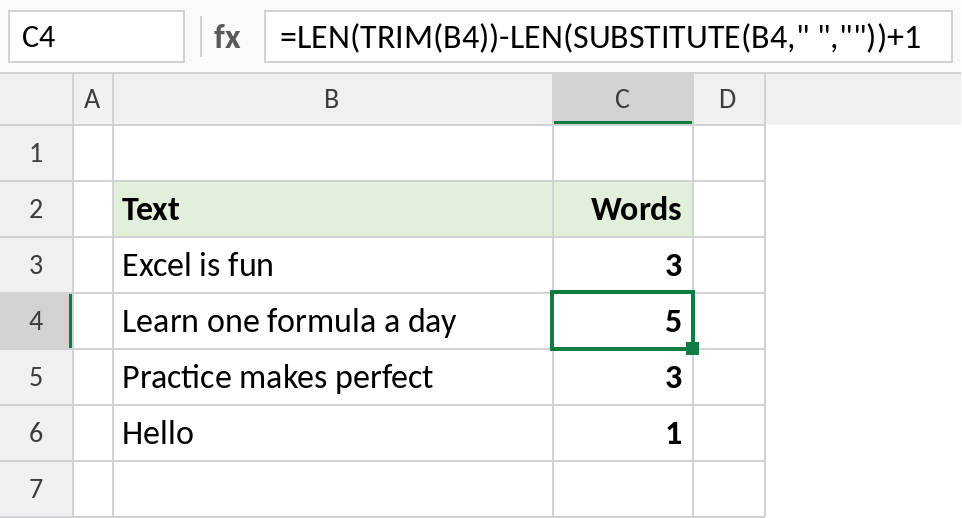962x518 pixels.
Task: Click empty cell D2 beside 'Words'
Action: coord(729,209)
